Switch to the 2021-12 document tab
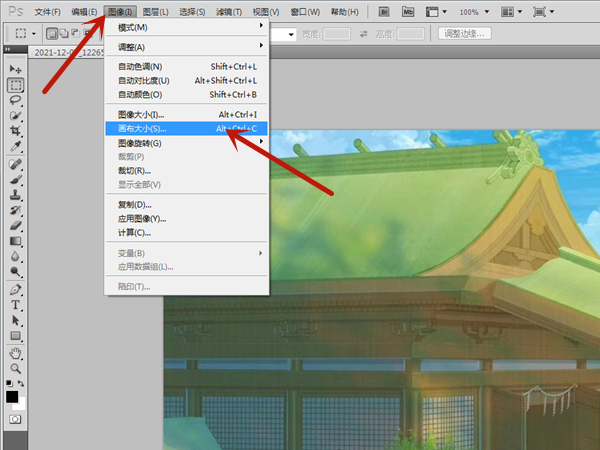Viewport: 600px width, 450px height. click(67, 52)
